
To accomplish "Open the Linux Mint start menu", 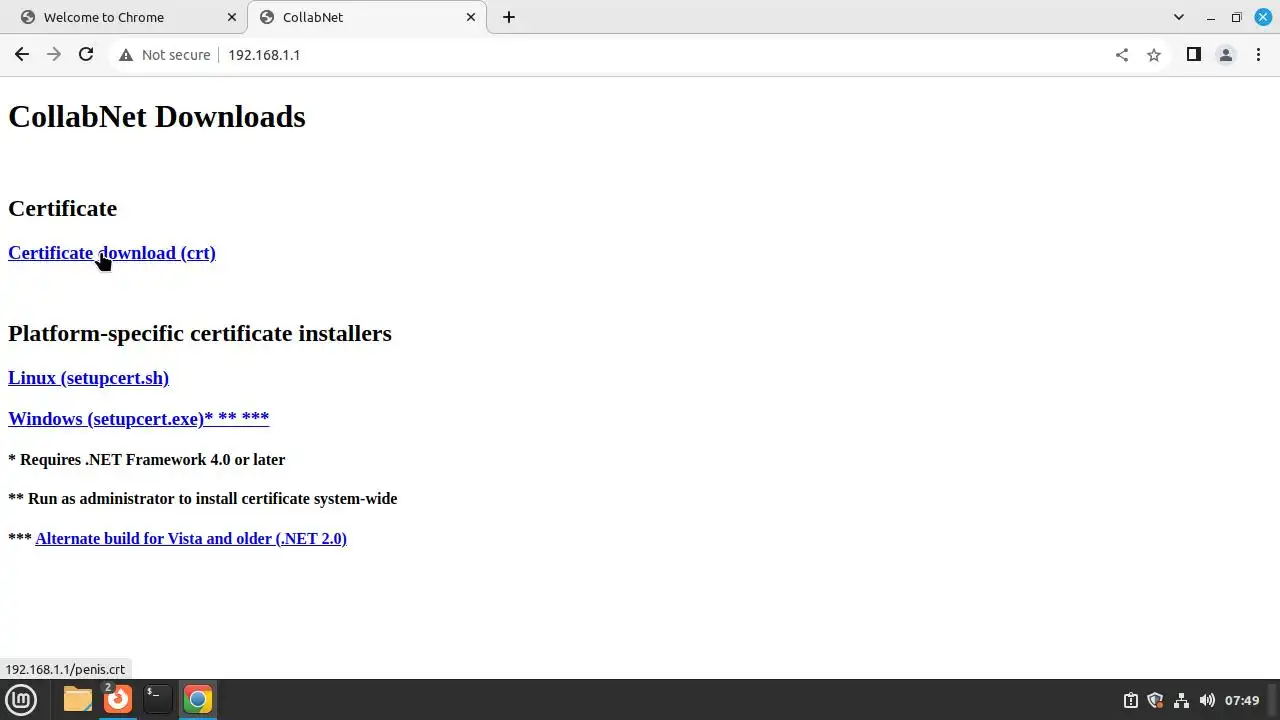I will click(21, 699).
